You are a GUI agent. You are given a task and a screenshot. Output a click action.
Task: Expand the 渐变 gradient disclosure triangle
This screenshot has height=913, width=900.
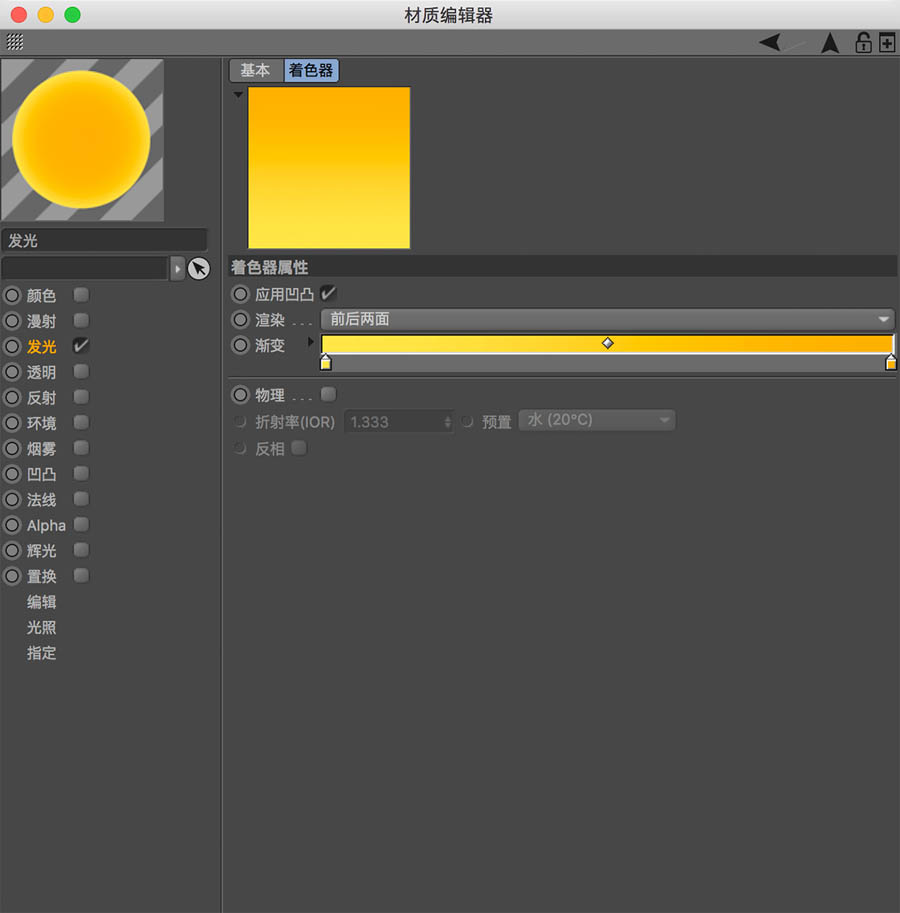(311, 342)
